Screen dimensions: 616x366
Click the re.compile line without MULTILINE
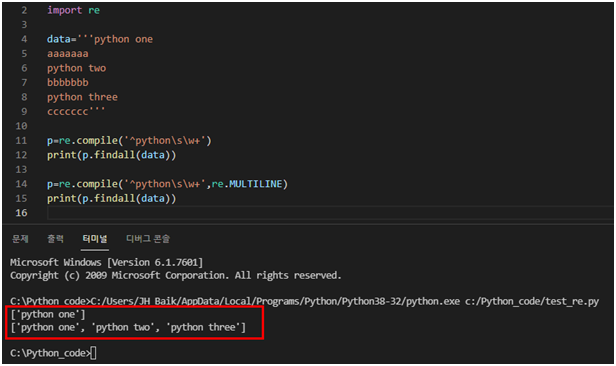[x=129, y=141]
